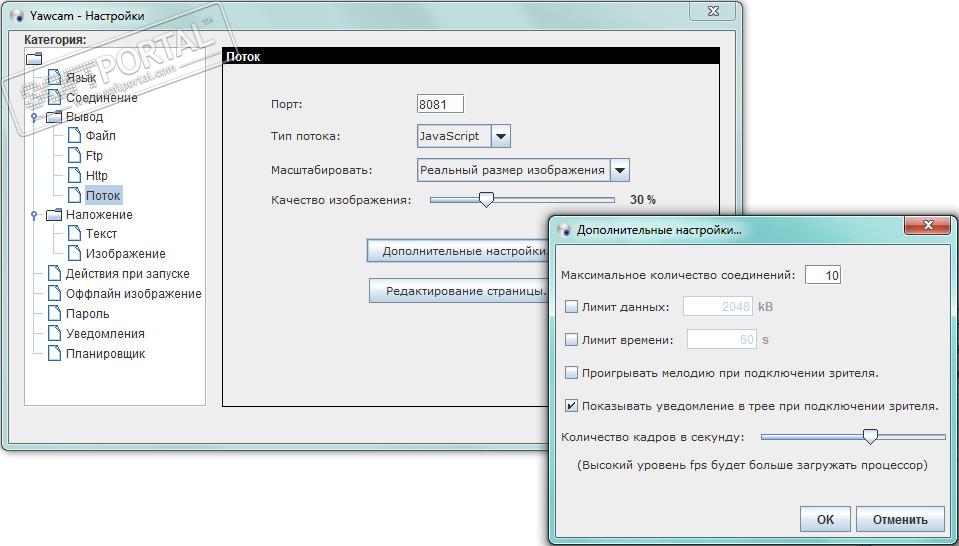Select Уведомления category
Viewport: 959px width, 546px height.
[105, 334]
